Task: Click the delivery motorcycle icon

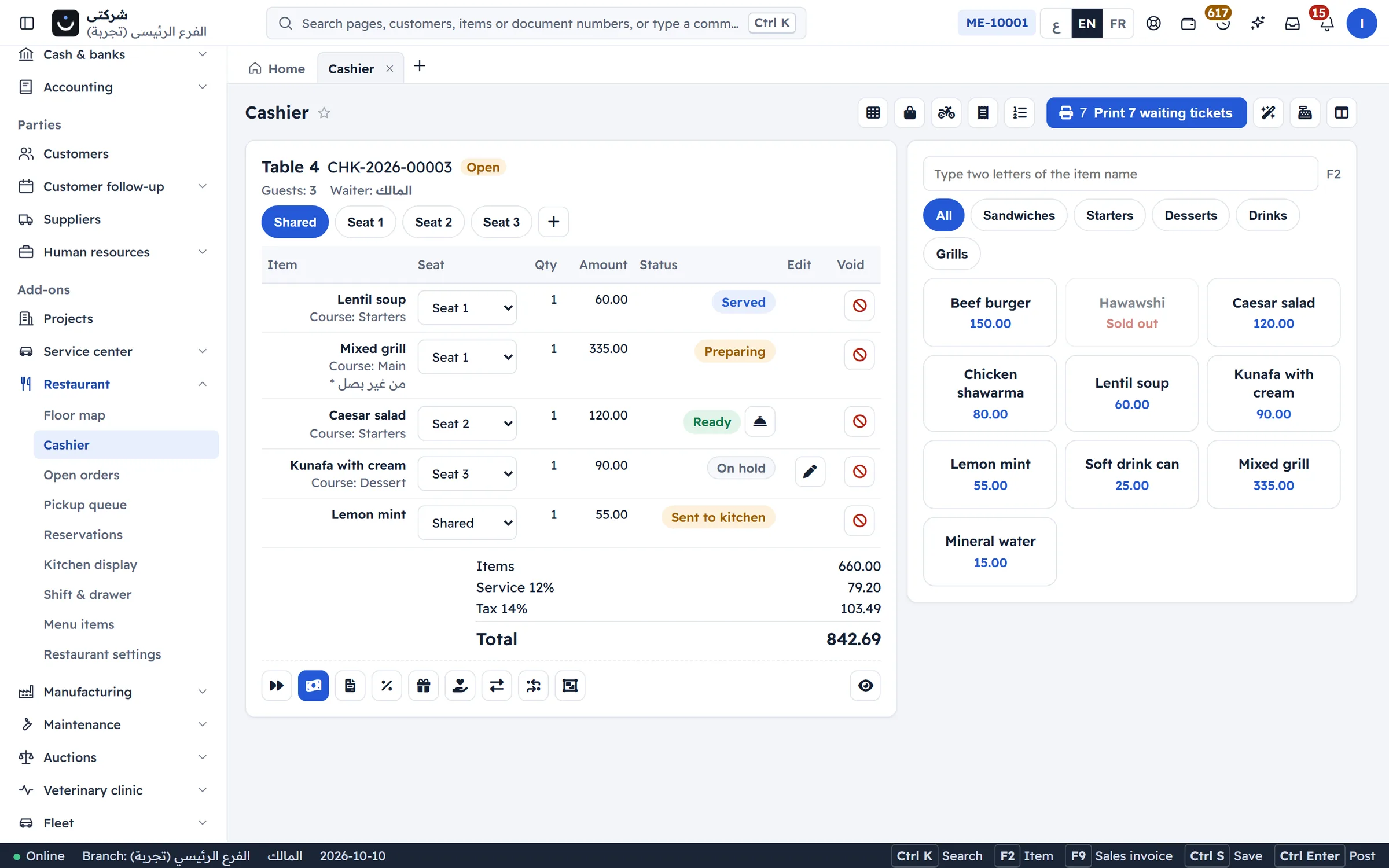Action: [946, 113]
